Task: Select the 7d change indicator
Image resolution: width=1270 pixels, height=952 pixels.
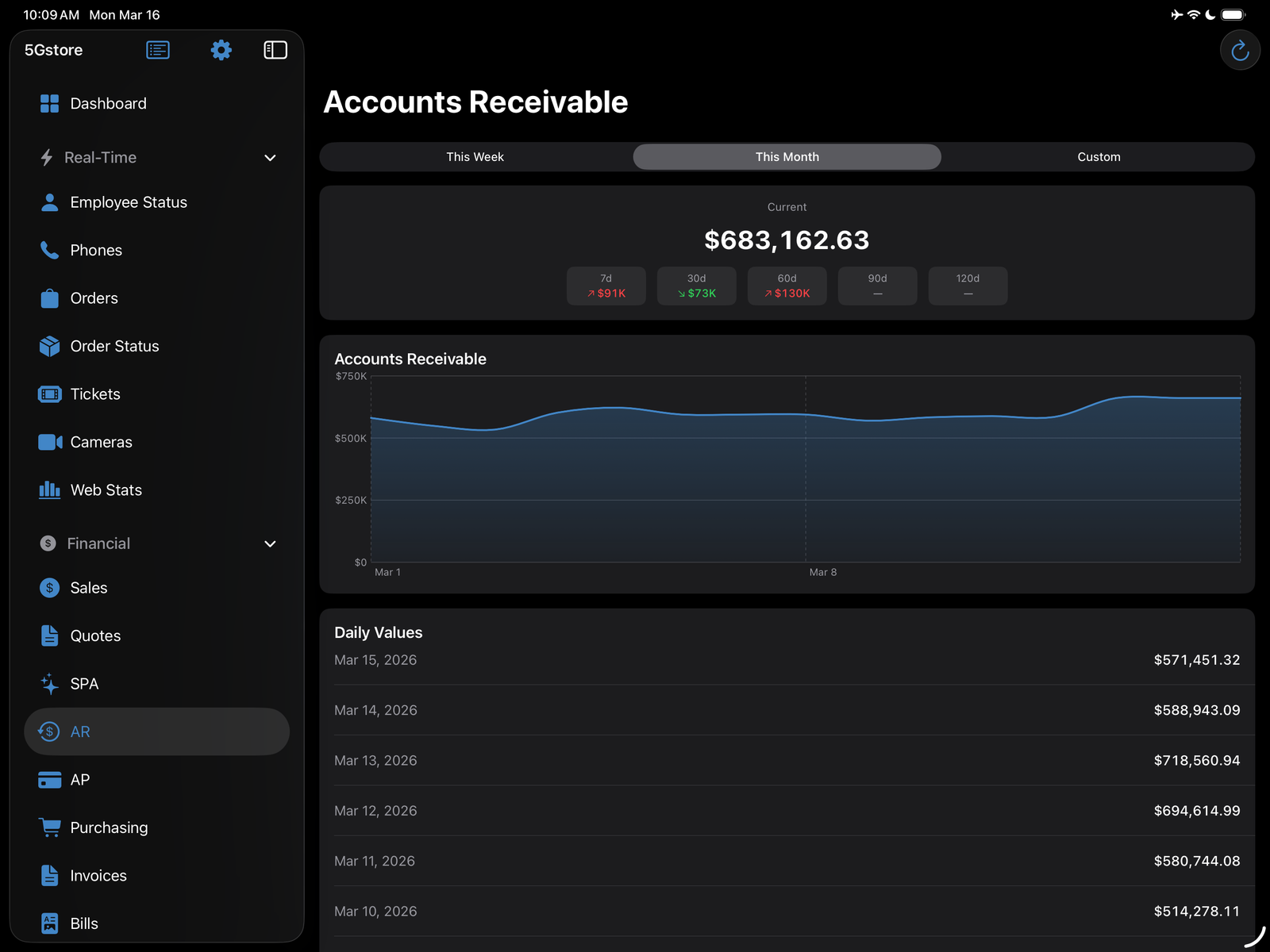Action: point(606,286)
